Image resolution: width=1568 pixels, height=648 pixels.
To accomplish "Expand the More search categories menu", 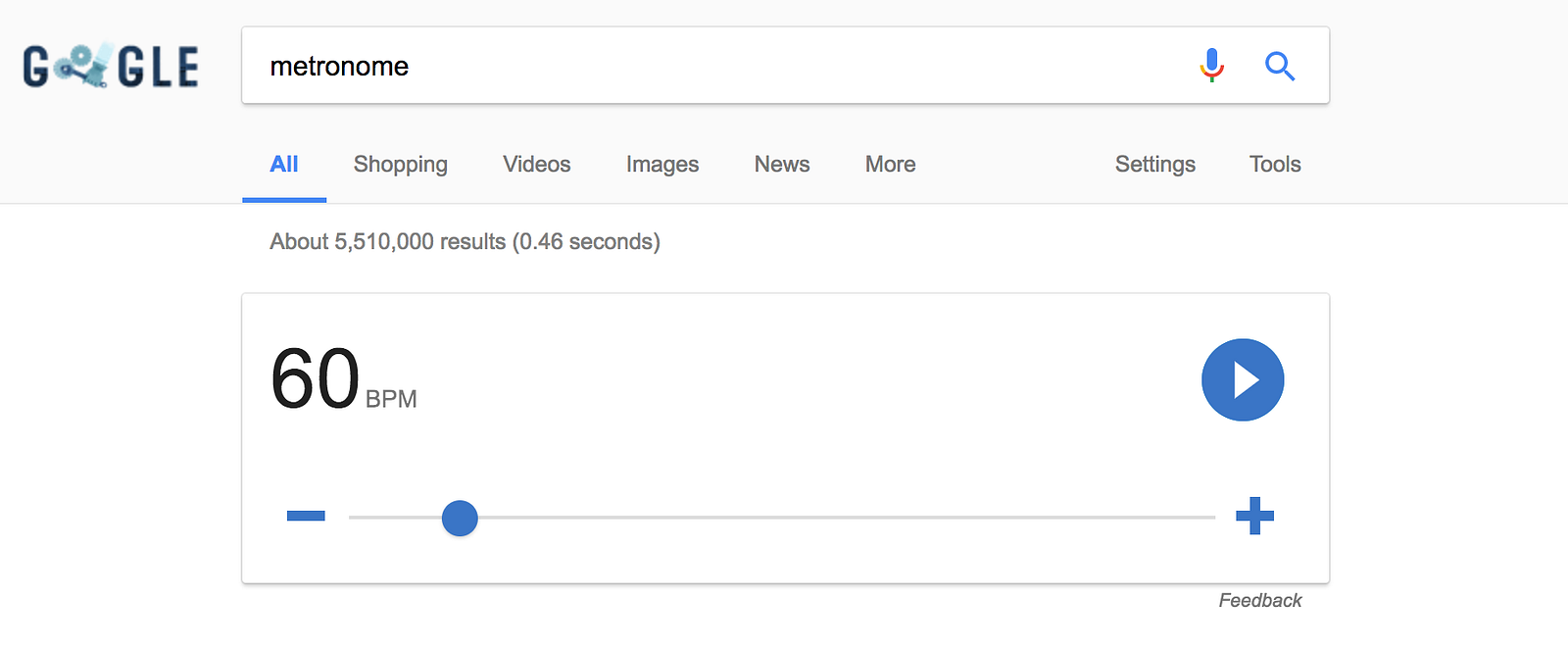I will pyautogui.click(x=891, y=165).
